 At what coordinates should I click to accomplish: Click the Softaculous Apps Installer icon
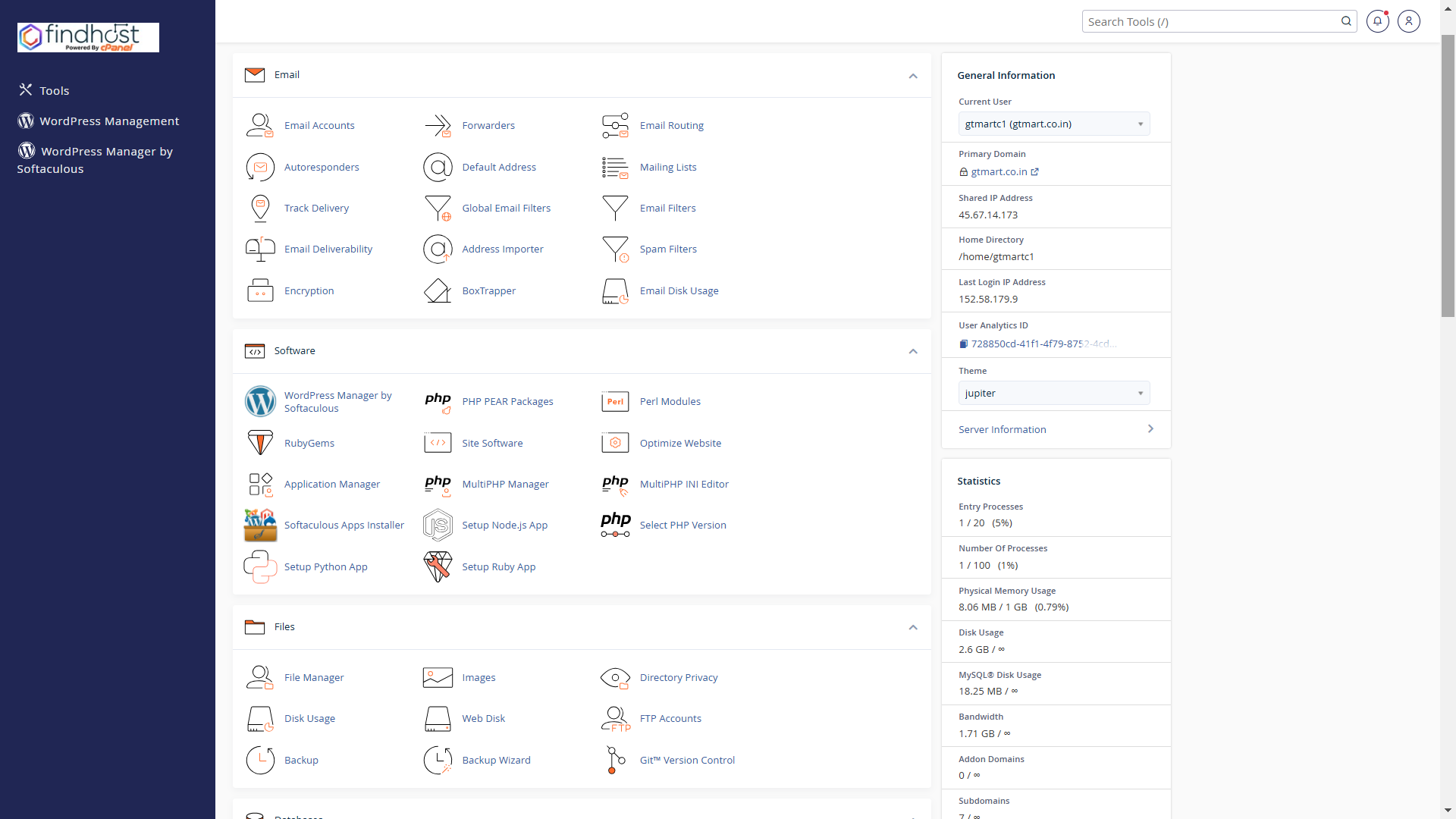[259, 525]
